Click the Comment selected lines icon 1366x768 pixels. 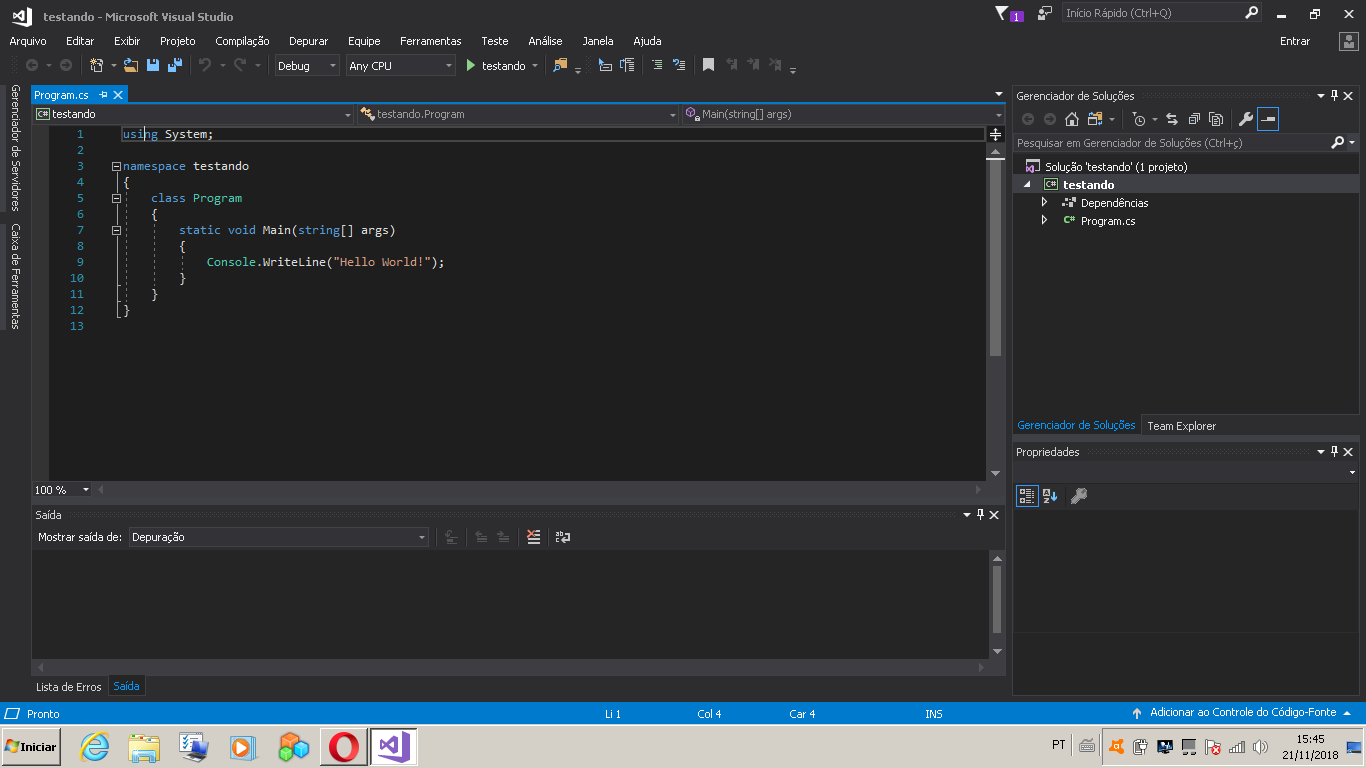pos(657,65)
